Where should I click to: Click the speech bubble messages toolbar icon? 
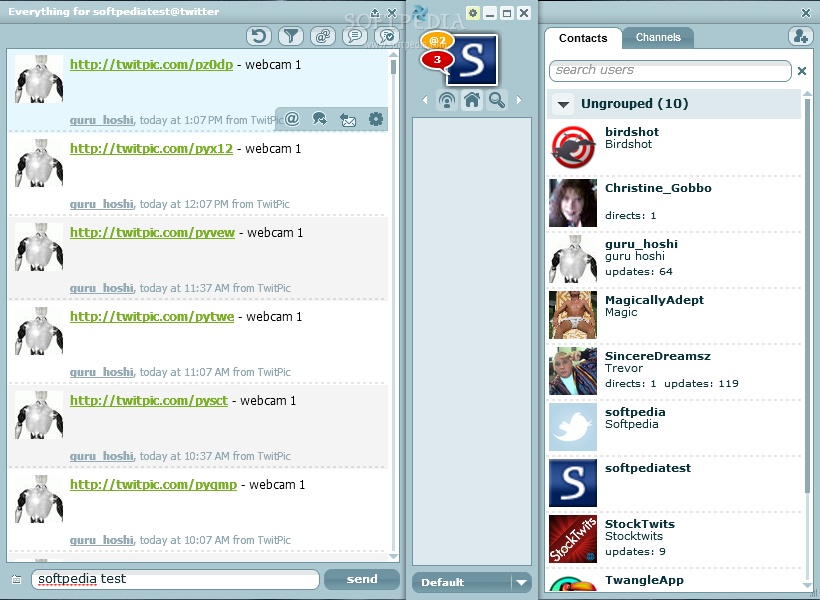355,36
